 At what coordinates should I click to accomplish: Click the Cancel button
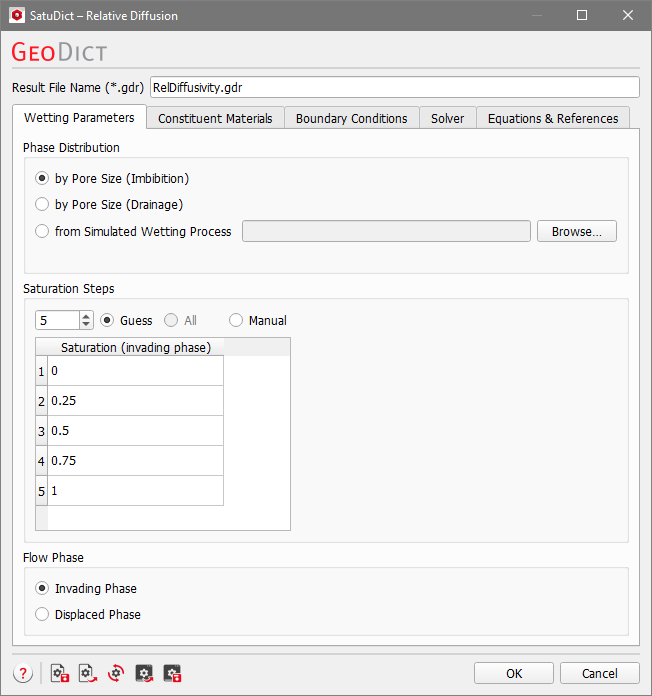[x=600, y=673]
